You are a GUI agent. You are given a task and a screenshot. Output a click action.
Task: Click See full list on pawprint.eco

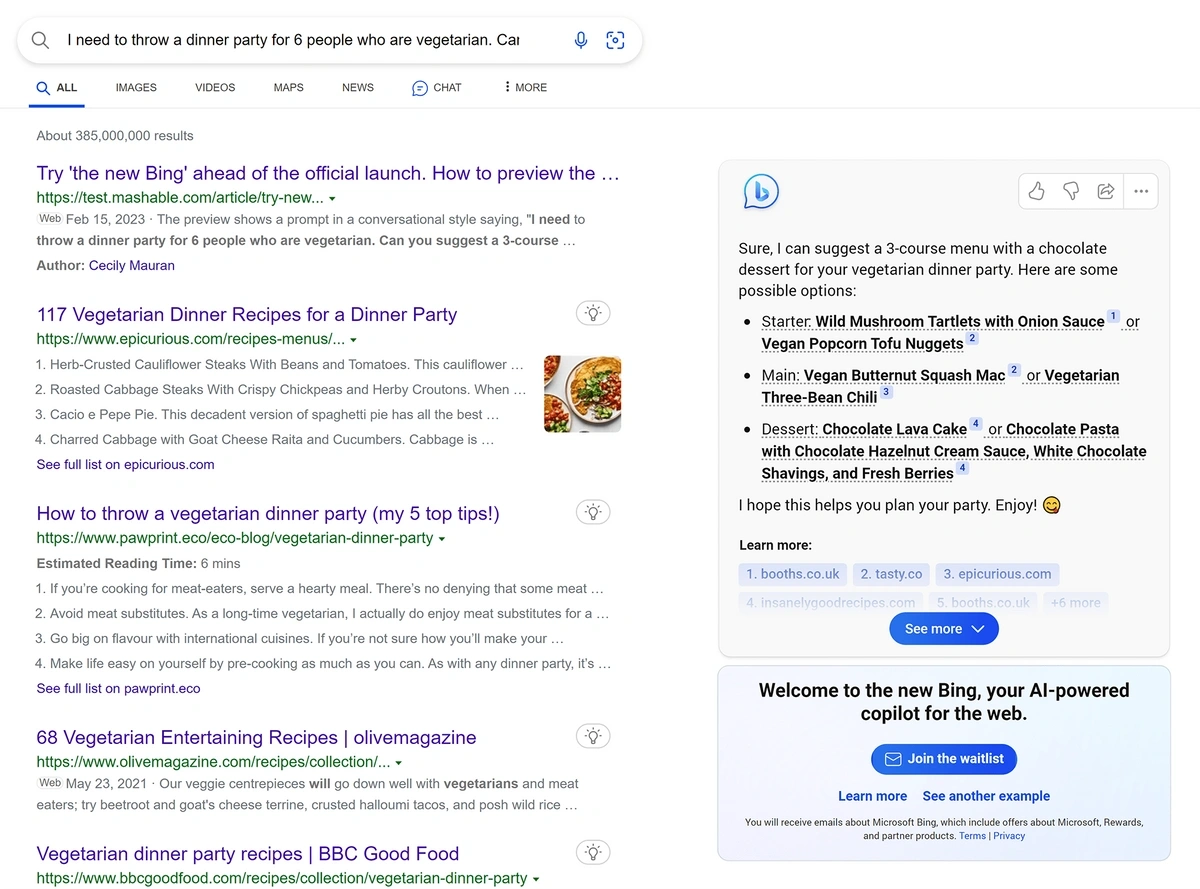118,688
